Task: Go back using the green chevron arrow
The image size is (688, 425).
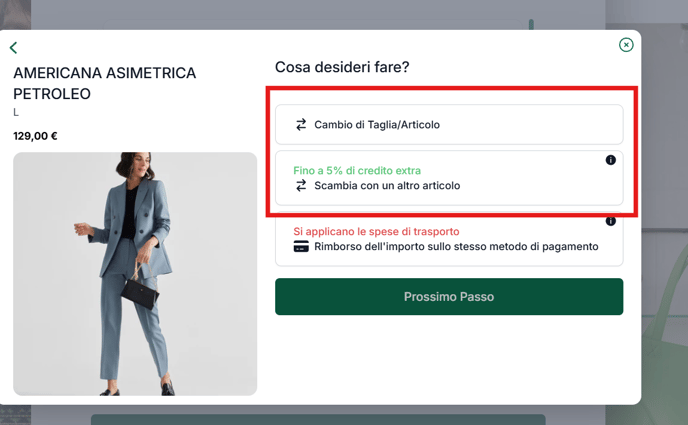Action: click(x=14, y=47)
